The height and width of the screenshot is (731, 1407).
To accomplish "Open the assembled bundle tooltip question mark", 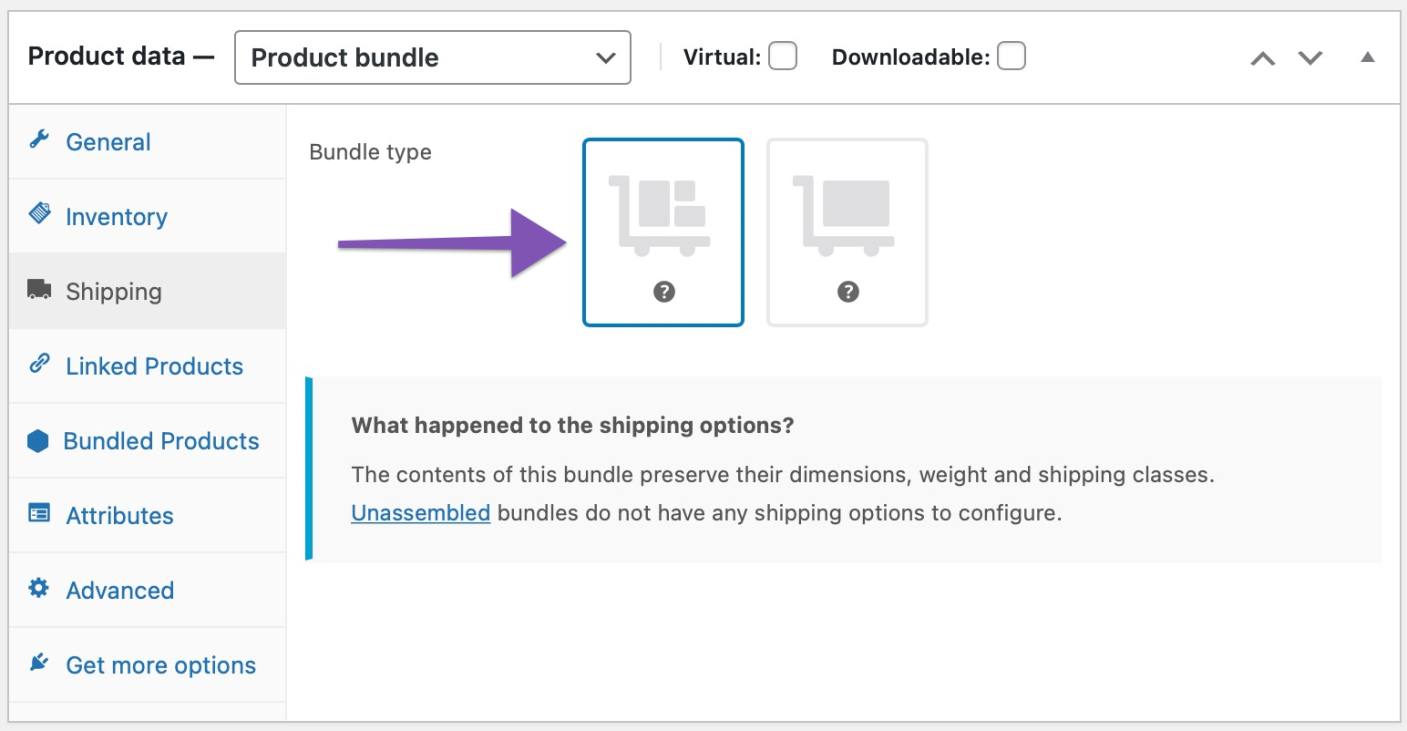I will [x=663, y=292].
